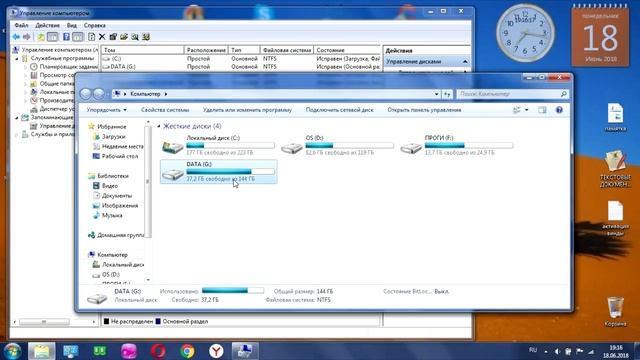Image resolution: width=640 pixels, height=360 pixels.
Task: Expand the Планировщик заданий node
Action: (x=25, y=67)
